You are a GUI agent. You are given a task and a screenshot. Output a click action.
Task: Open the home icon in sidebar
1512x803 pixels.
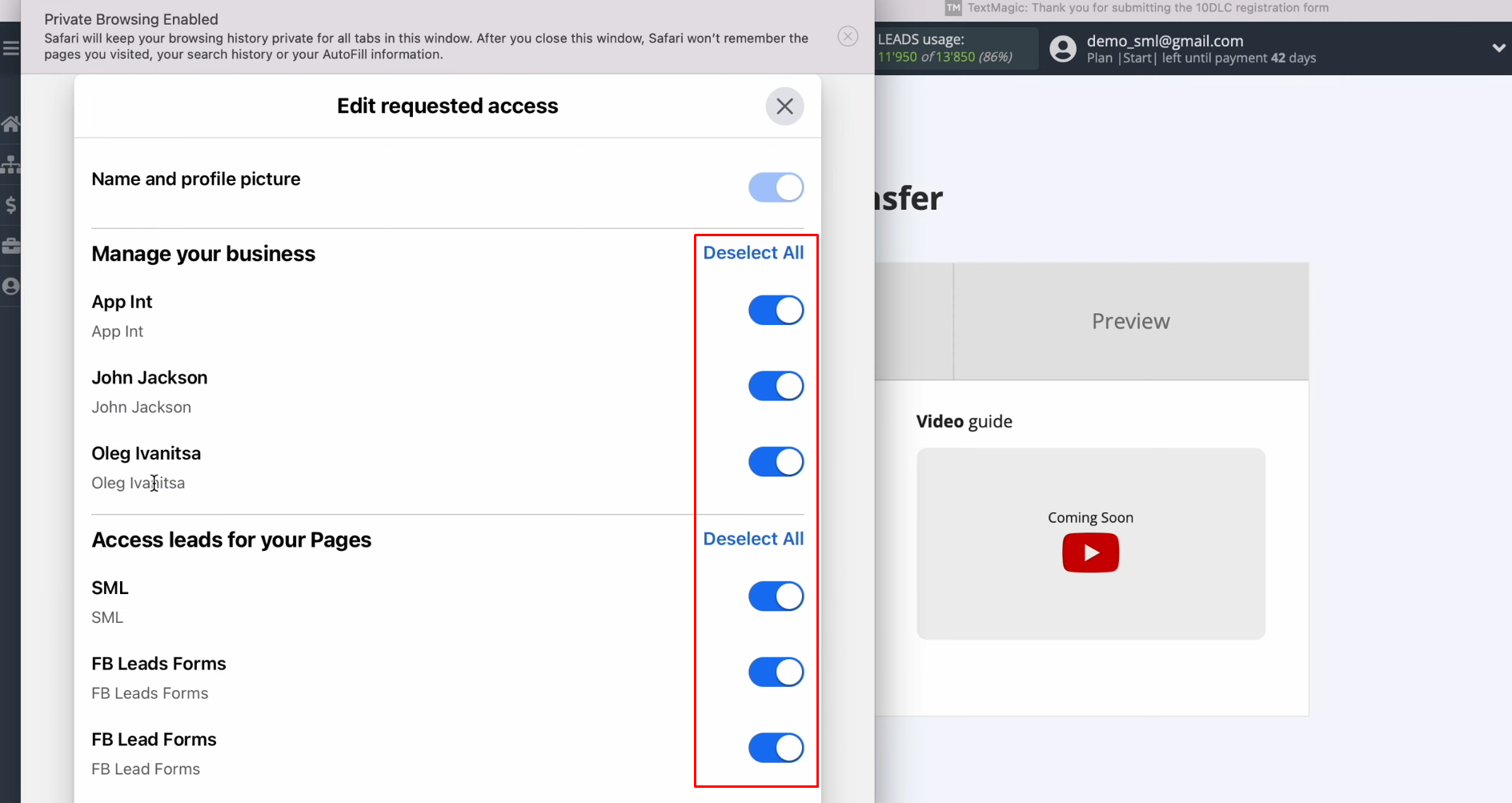tap(10, 124)
